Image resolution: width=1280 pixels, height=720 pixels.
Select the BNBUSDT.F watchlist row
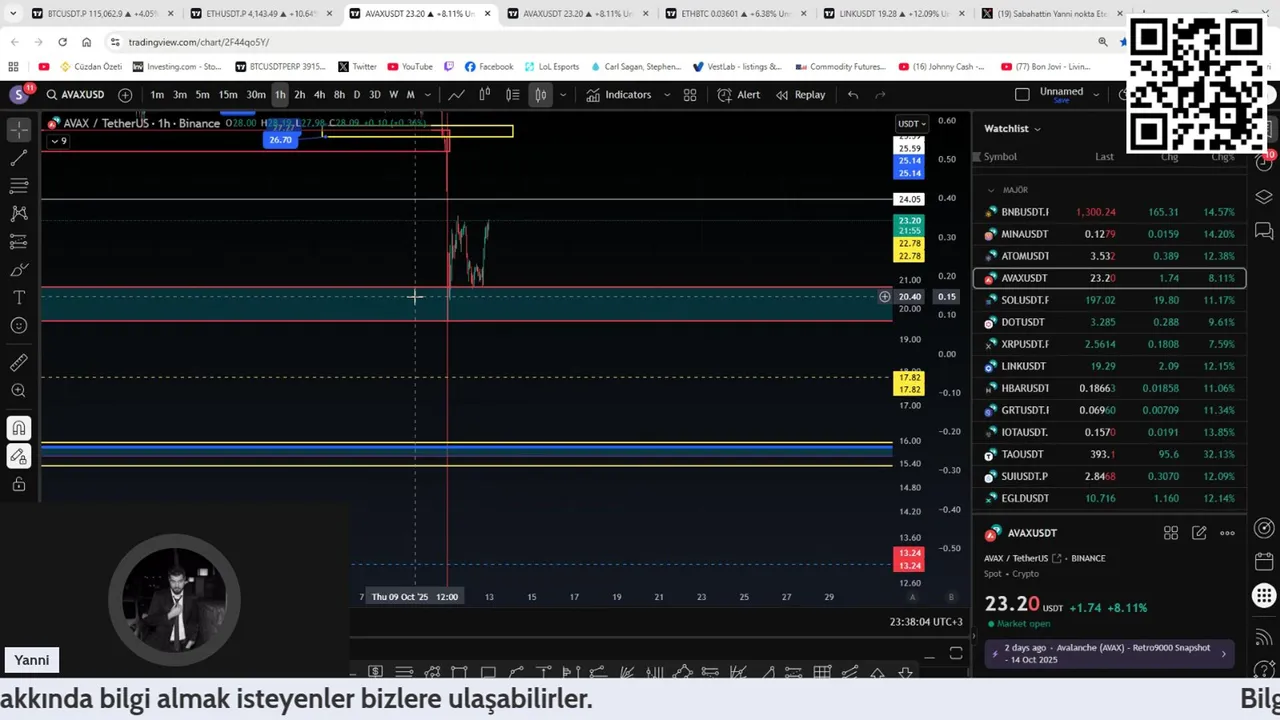[1109, 212]
